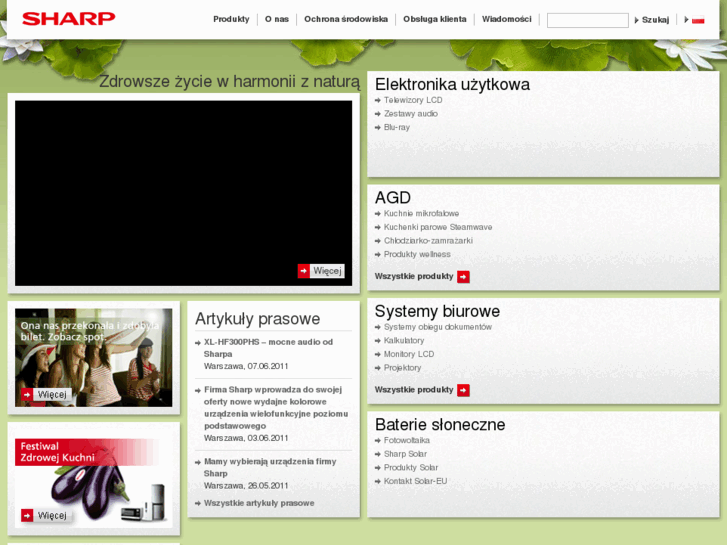This screenshot has height=545, width=727.
Task: Click Zdrowsze życie w harmonii z naturą headline
Action: (x=229, y=82)
